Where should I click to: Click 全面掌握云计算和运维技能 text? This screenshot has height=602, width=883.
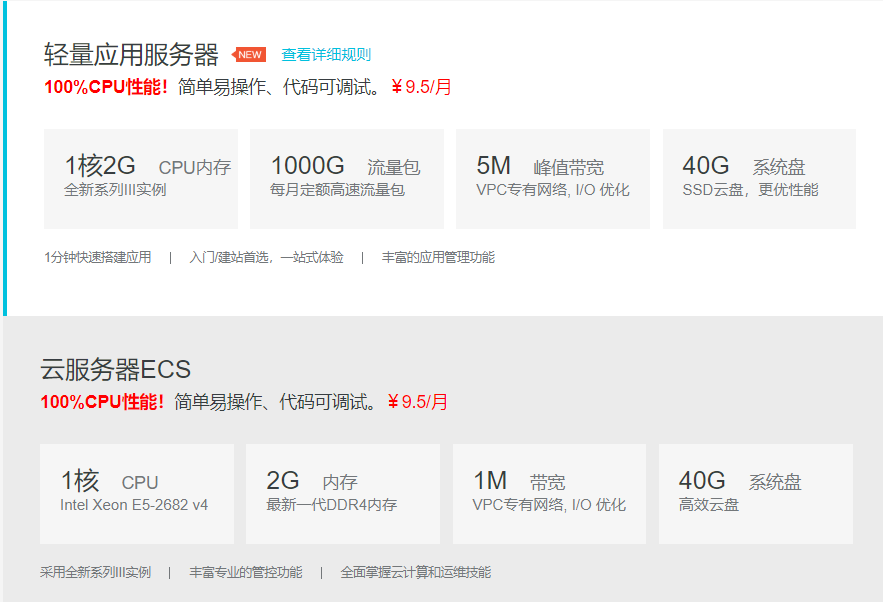pyautogui.click(x=416, y=573)
